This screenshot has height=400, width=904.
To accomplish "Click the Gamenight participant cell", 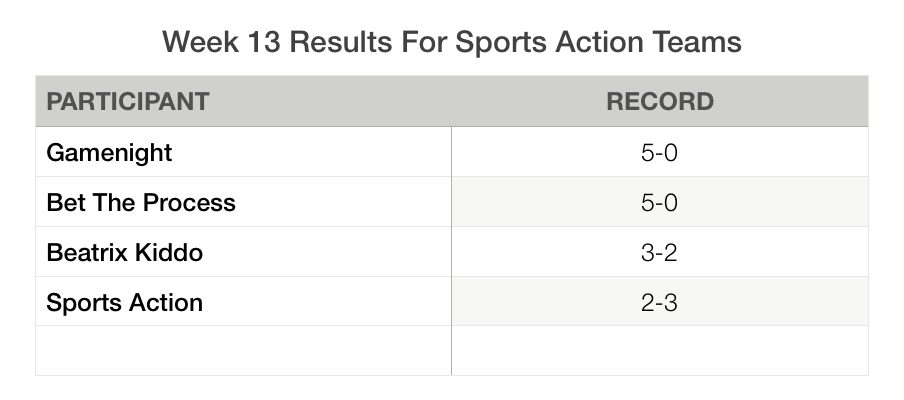I will (x=109, y=153).
